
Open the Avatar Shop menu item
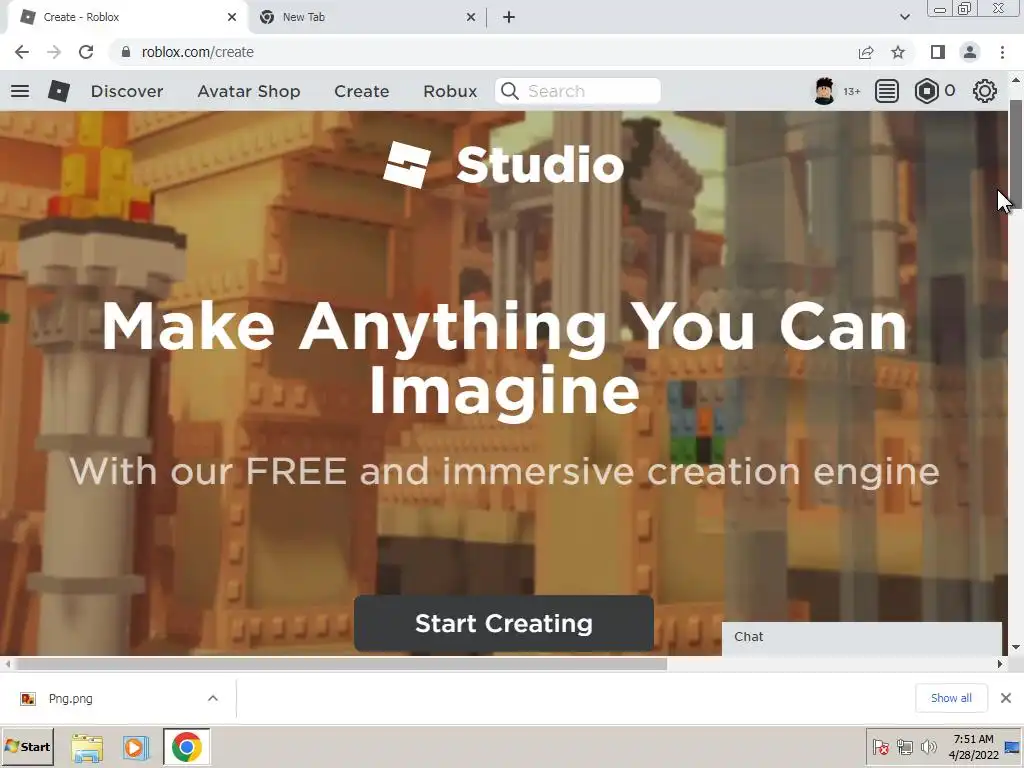249,91
